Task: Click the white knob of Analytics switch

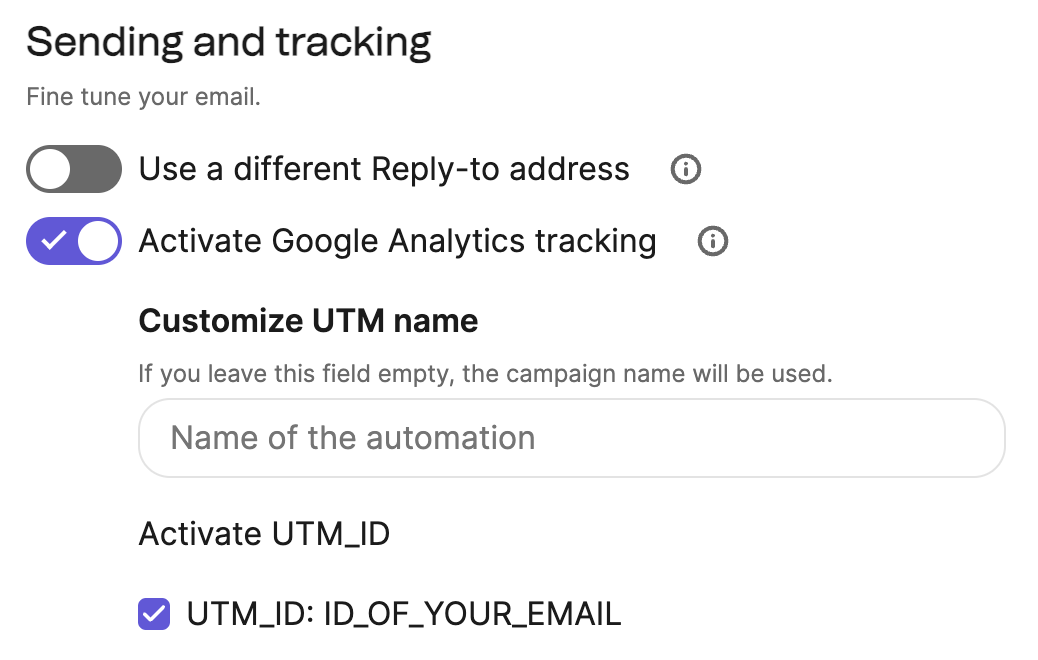Action: (98, 242)
